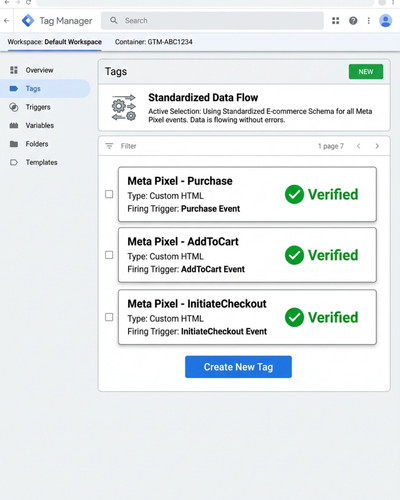Click Verified checkmark icon on AddToCart tag
The width and height of the screenshot is (400, 500).
[294, 255]
